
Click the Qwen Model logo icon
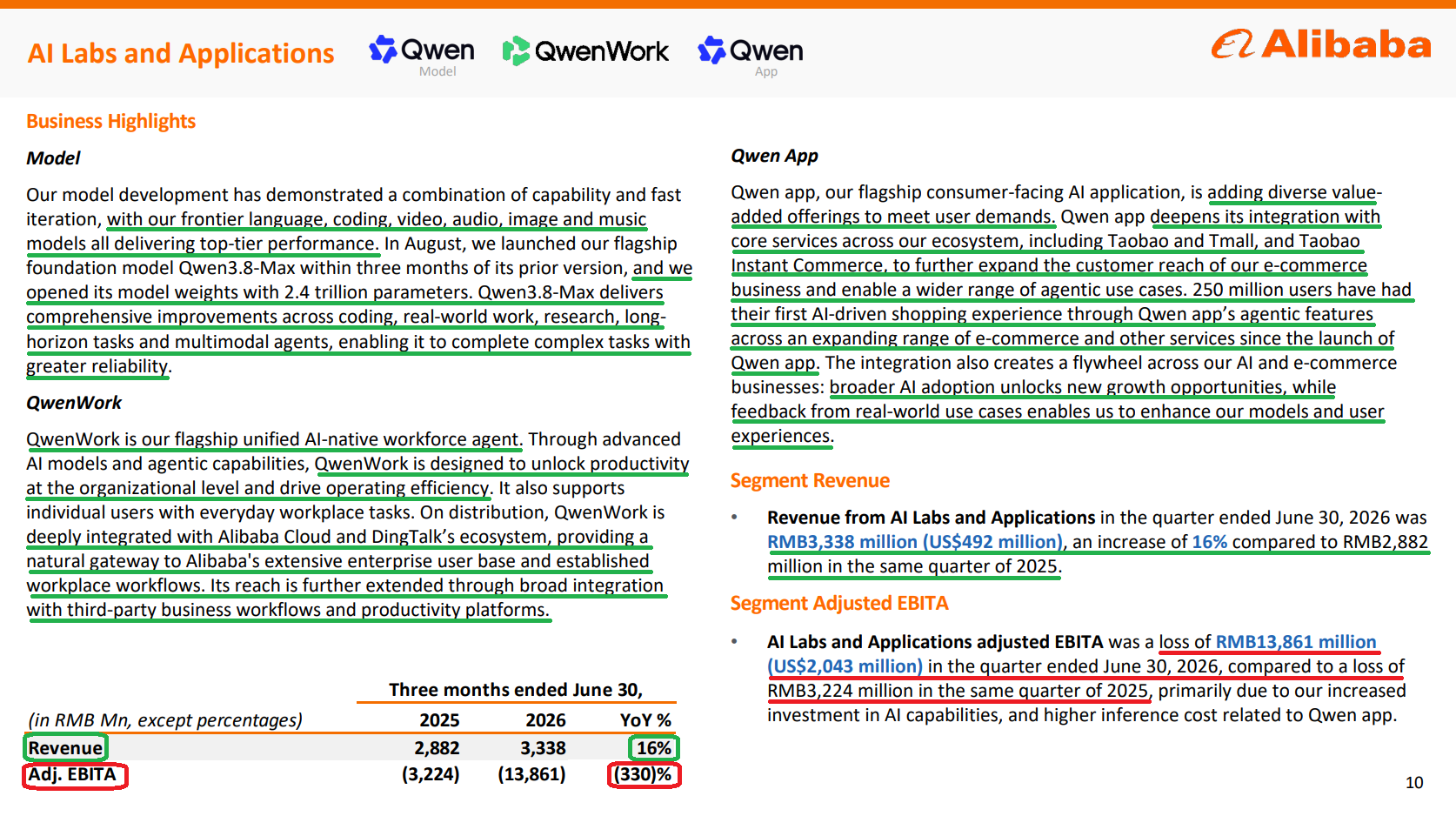[383, 50]
